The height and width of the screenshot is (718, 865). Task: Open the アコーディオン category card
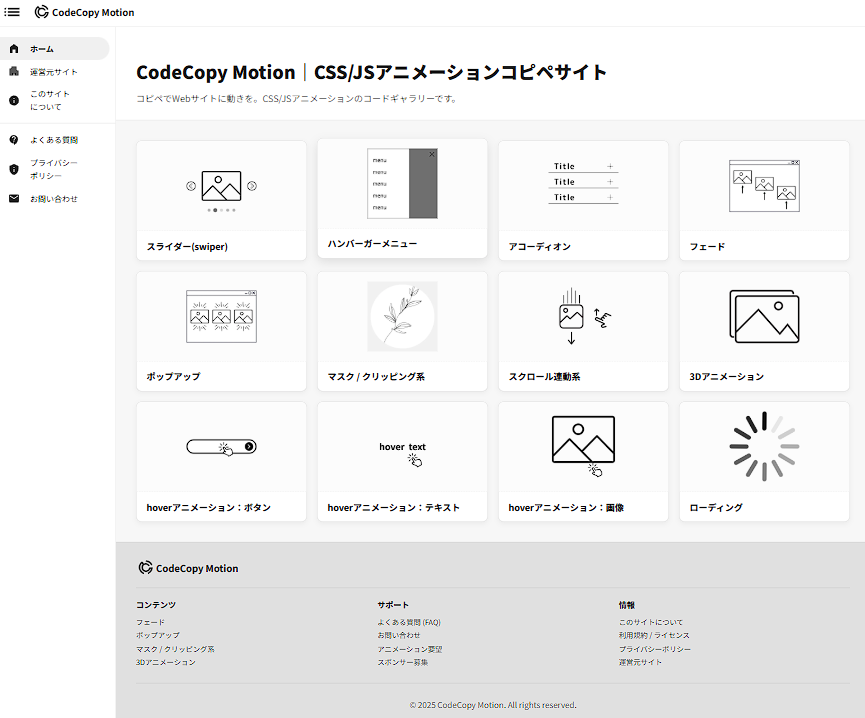[x=583, y=199]
